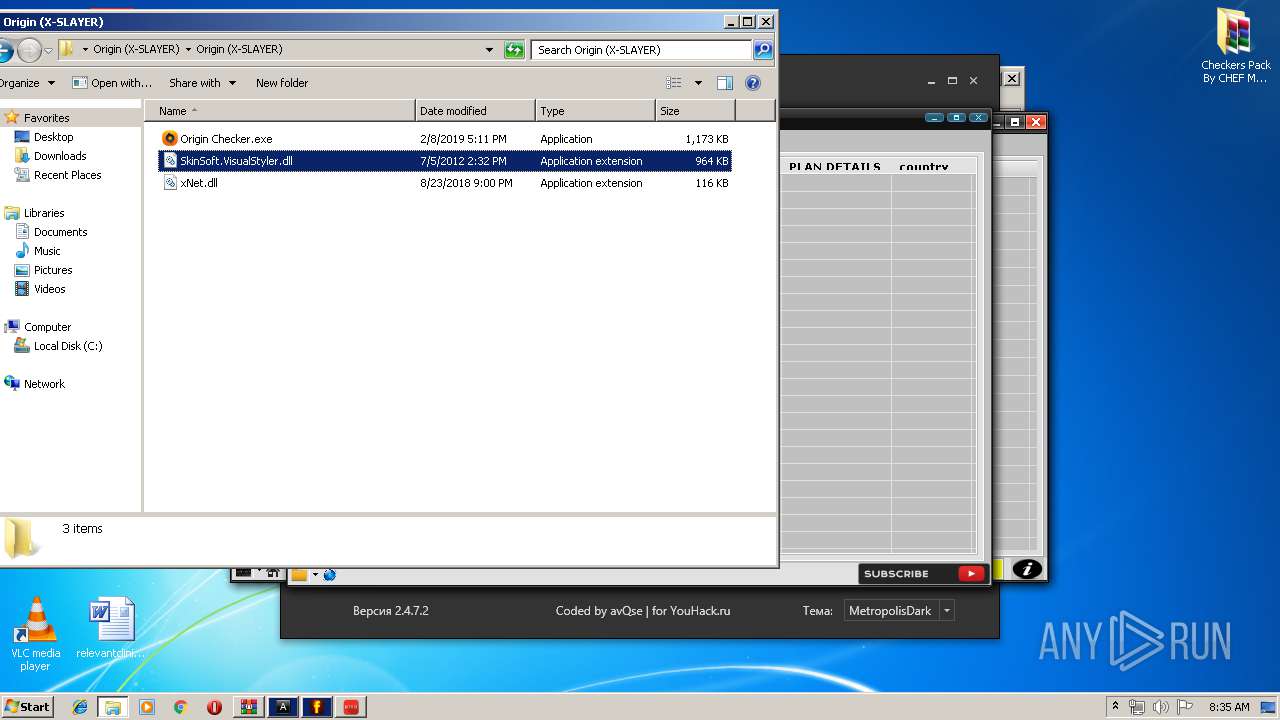This screenshot has height=720, width=1280.
Task: Click the PLAN DETAILS column header
Action: coord(835,167)
